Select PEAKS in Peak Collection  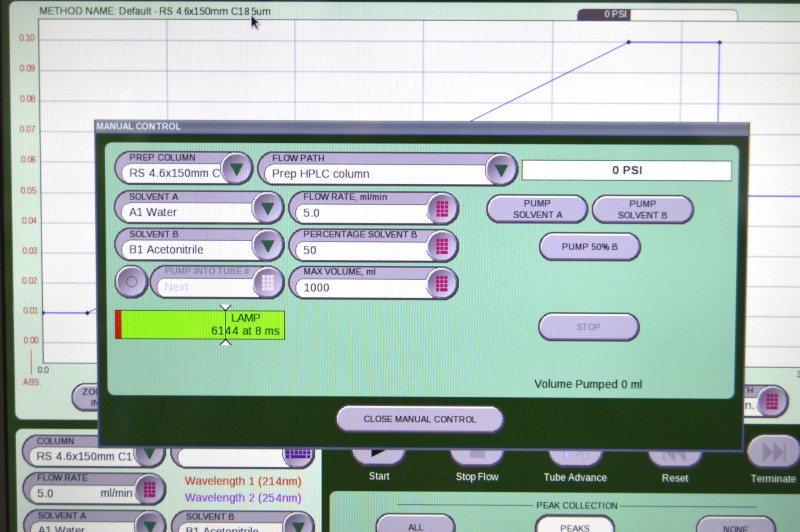(574, 525)
